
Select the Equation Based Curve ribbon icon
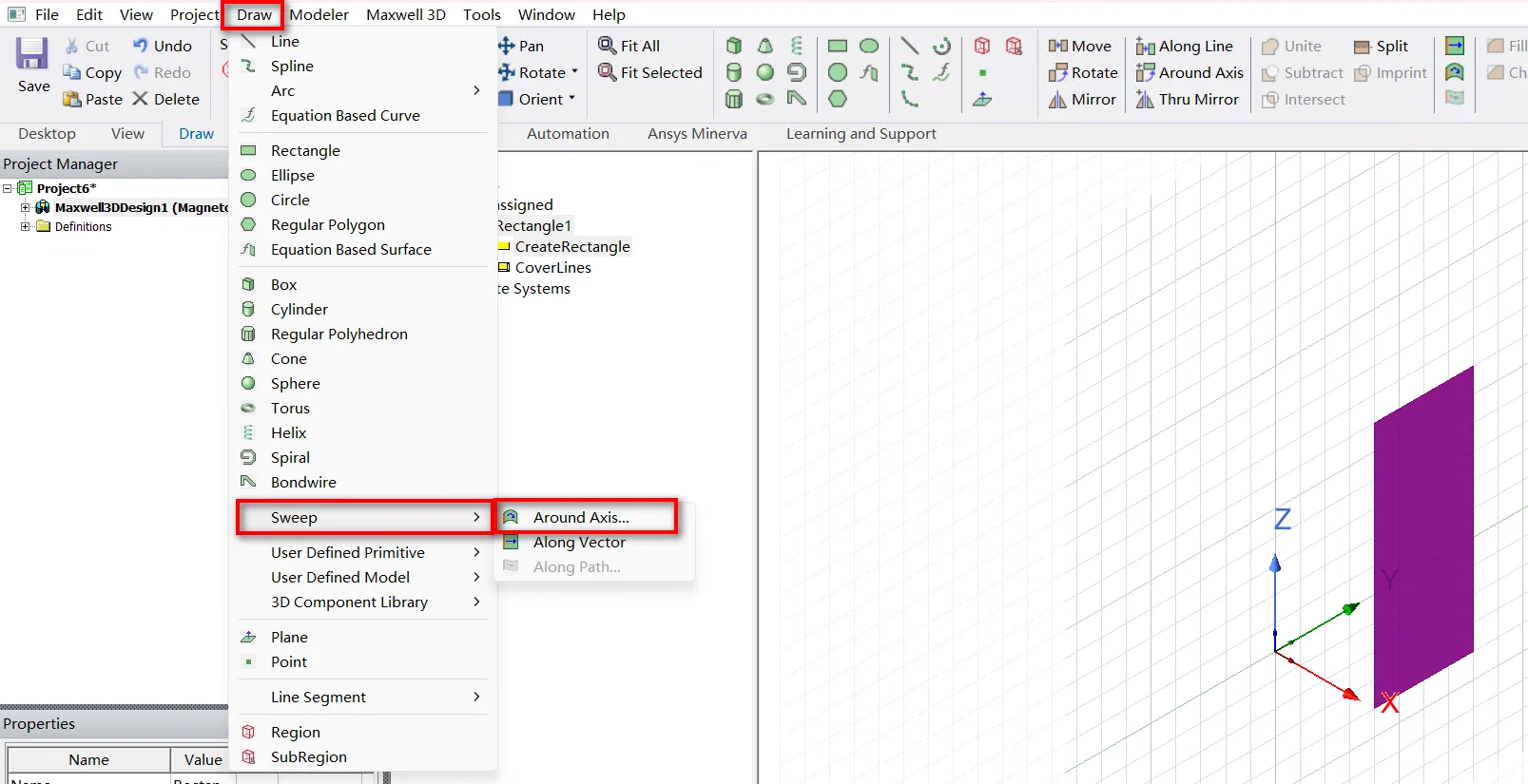click(941, 72)
